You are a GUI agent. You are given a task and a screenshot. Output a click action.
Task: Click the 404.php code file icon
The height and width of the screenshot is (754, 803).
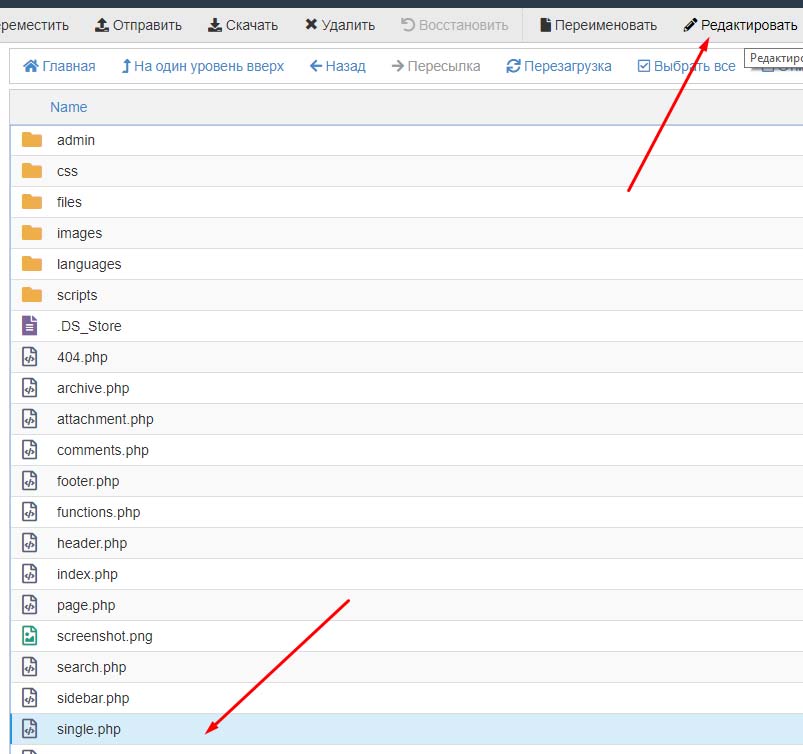click(30, 357)
